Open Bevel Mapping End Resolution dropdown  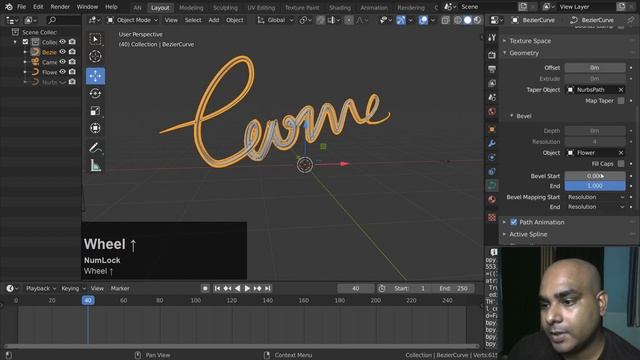[x=595, y=207]
